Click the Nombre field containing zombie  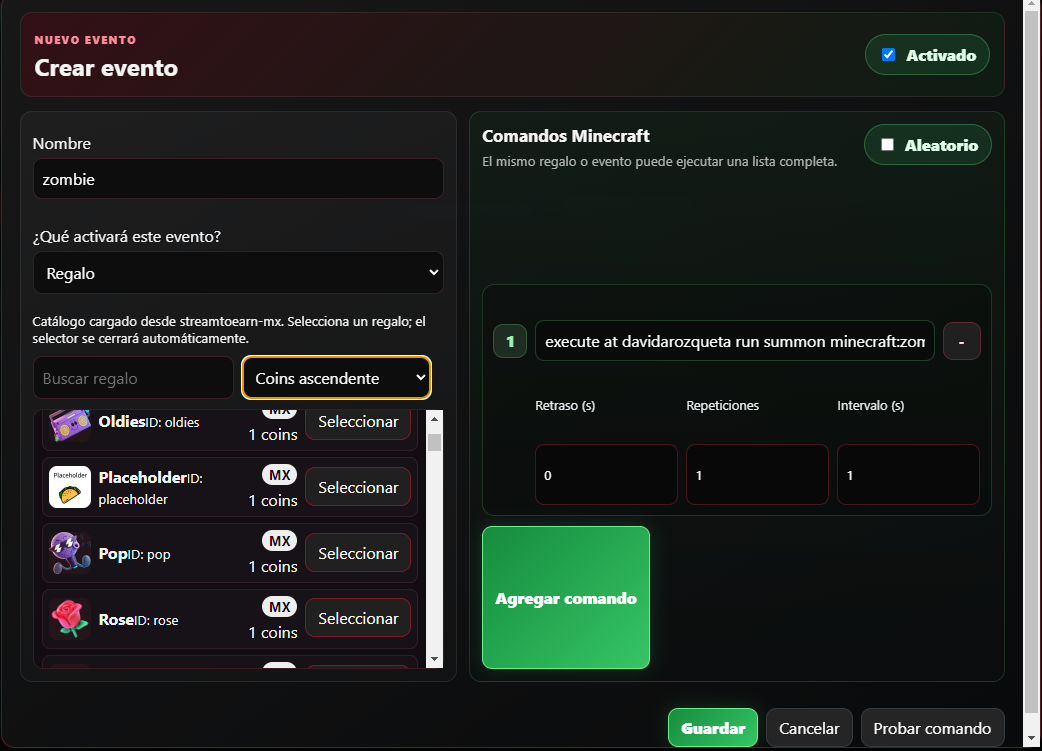(238, 179)
